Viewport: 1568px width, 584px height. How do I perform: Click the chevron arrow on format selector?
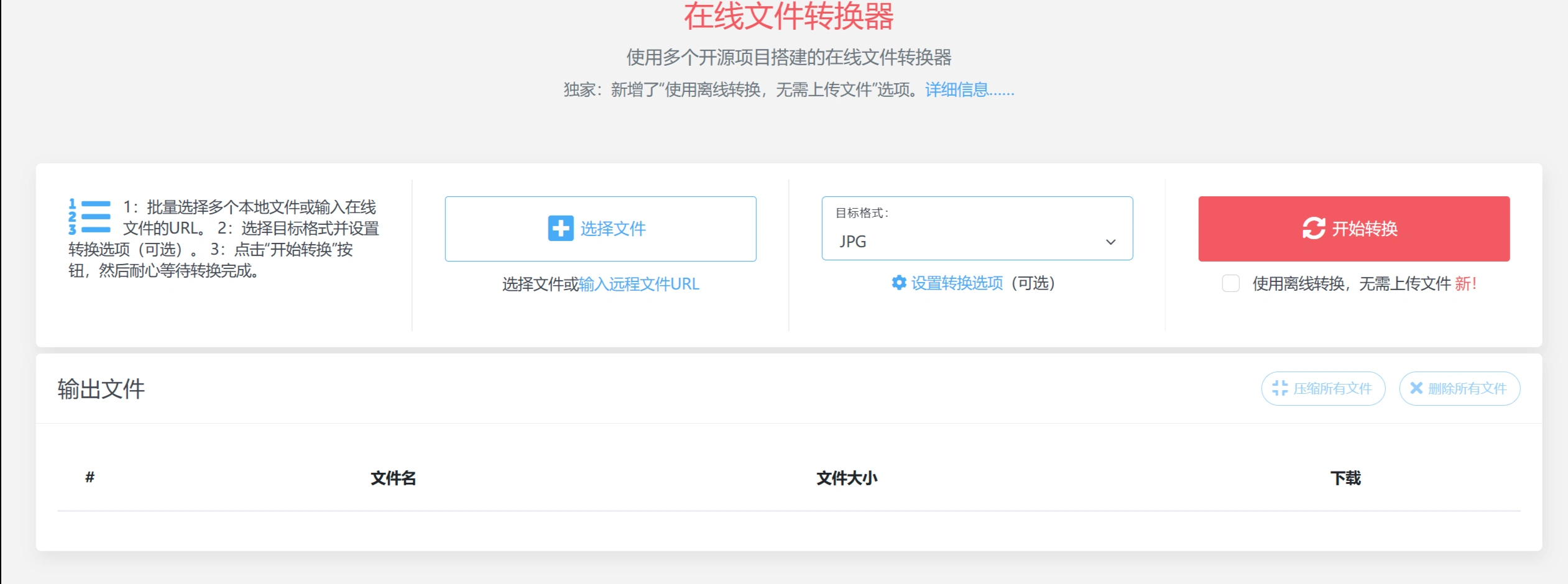pos(1110,242)
